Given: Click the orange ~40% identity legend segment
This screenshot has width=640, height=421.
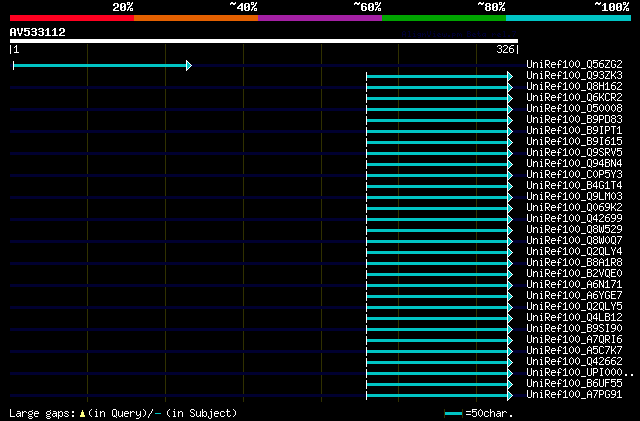Looking at the screenshot, I should click(x=196, y=18).
